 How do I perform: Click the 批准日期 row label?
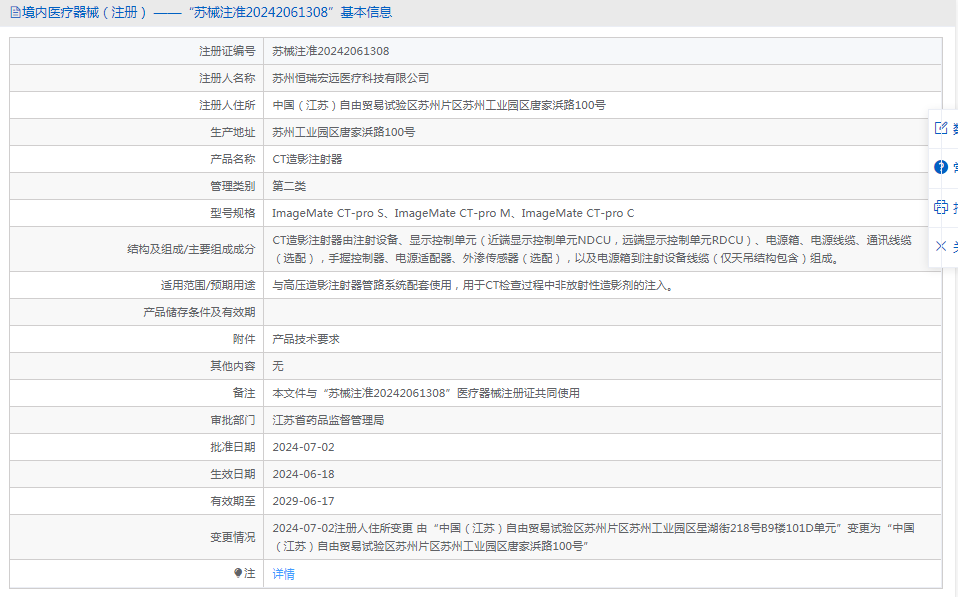click(233, 447)
